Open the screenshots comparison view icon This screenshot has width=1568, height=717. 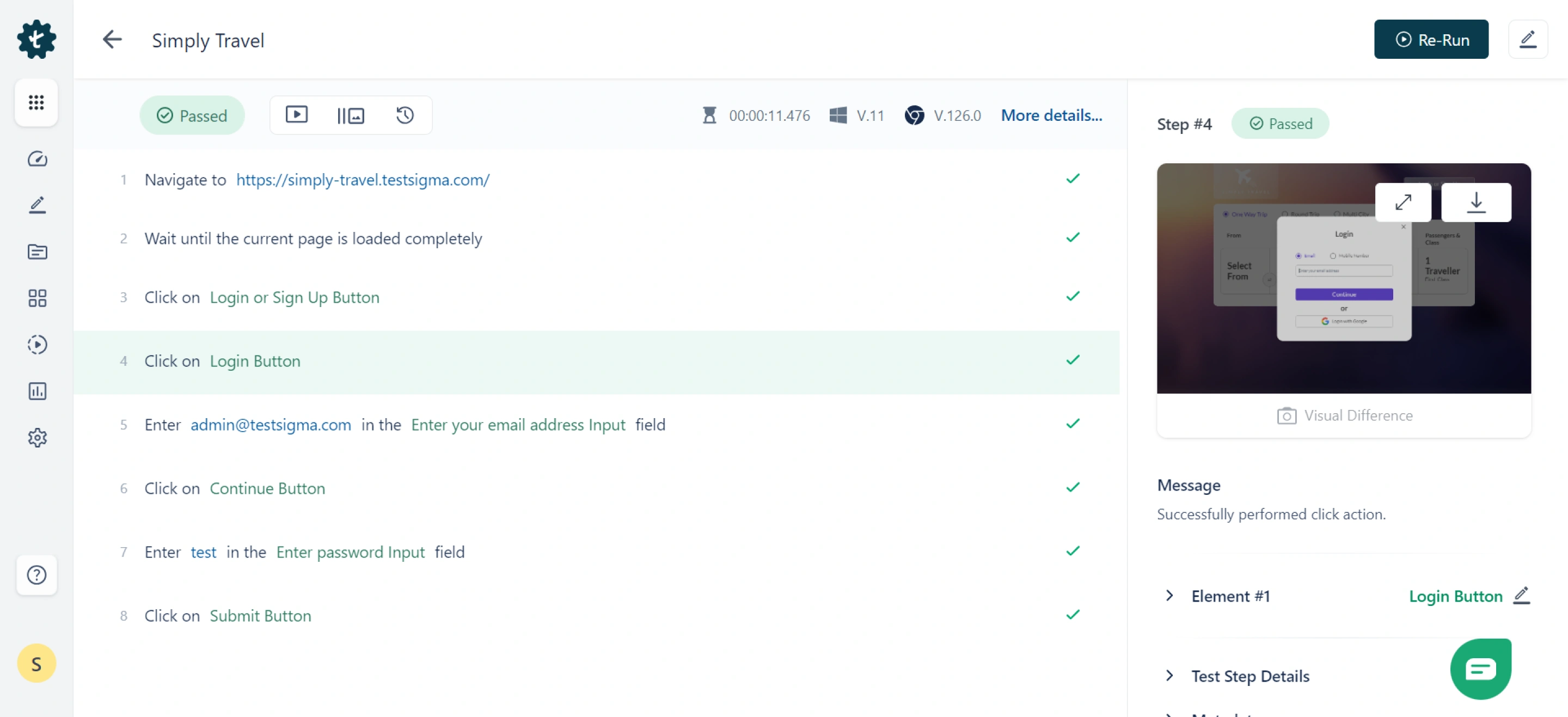pos(351,114)
